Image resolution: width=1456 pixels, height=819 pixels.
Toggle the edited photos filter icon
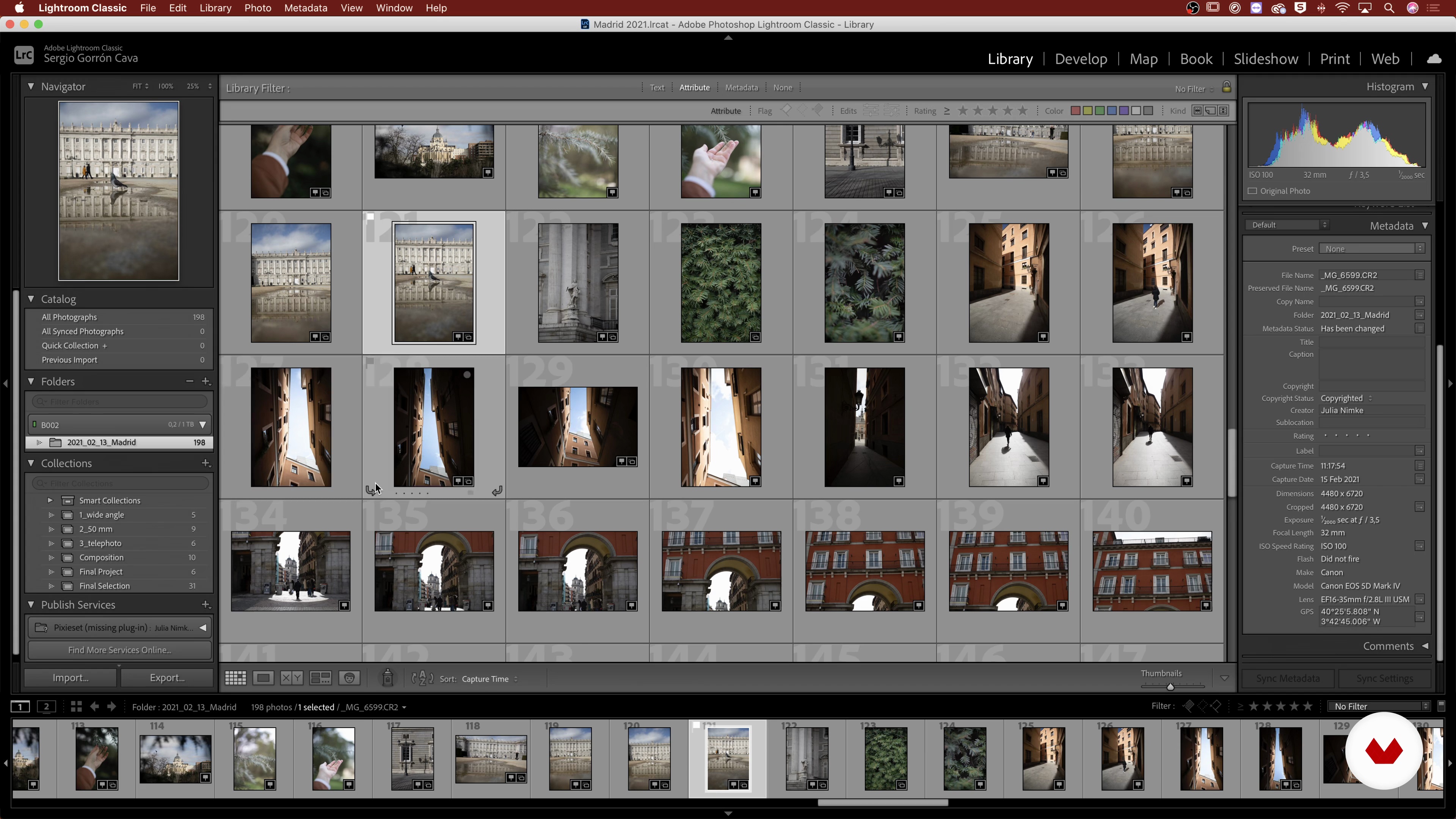click(871, 111)
